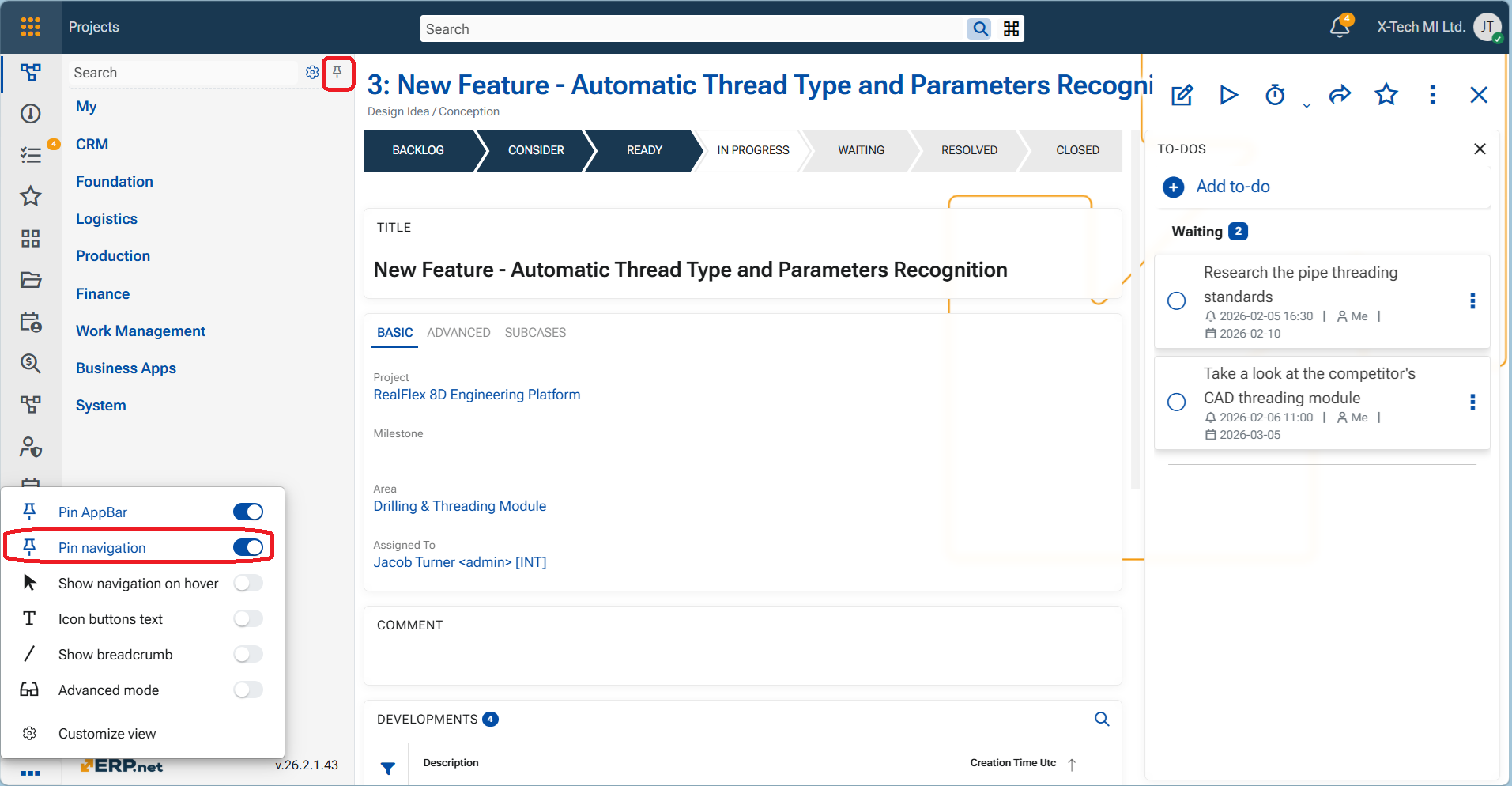Enable Show navigation on hover
Image resolution: width=1512 pixels, height=786 pixels.
tap(248, 584)
